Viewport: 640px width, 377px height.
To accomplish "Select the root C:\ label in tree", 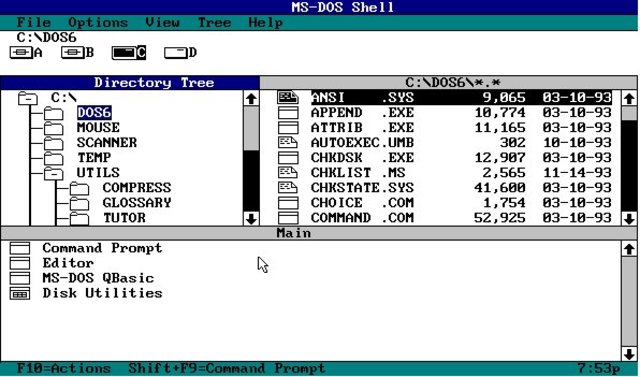I will (x=64, y=98).
